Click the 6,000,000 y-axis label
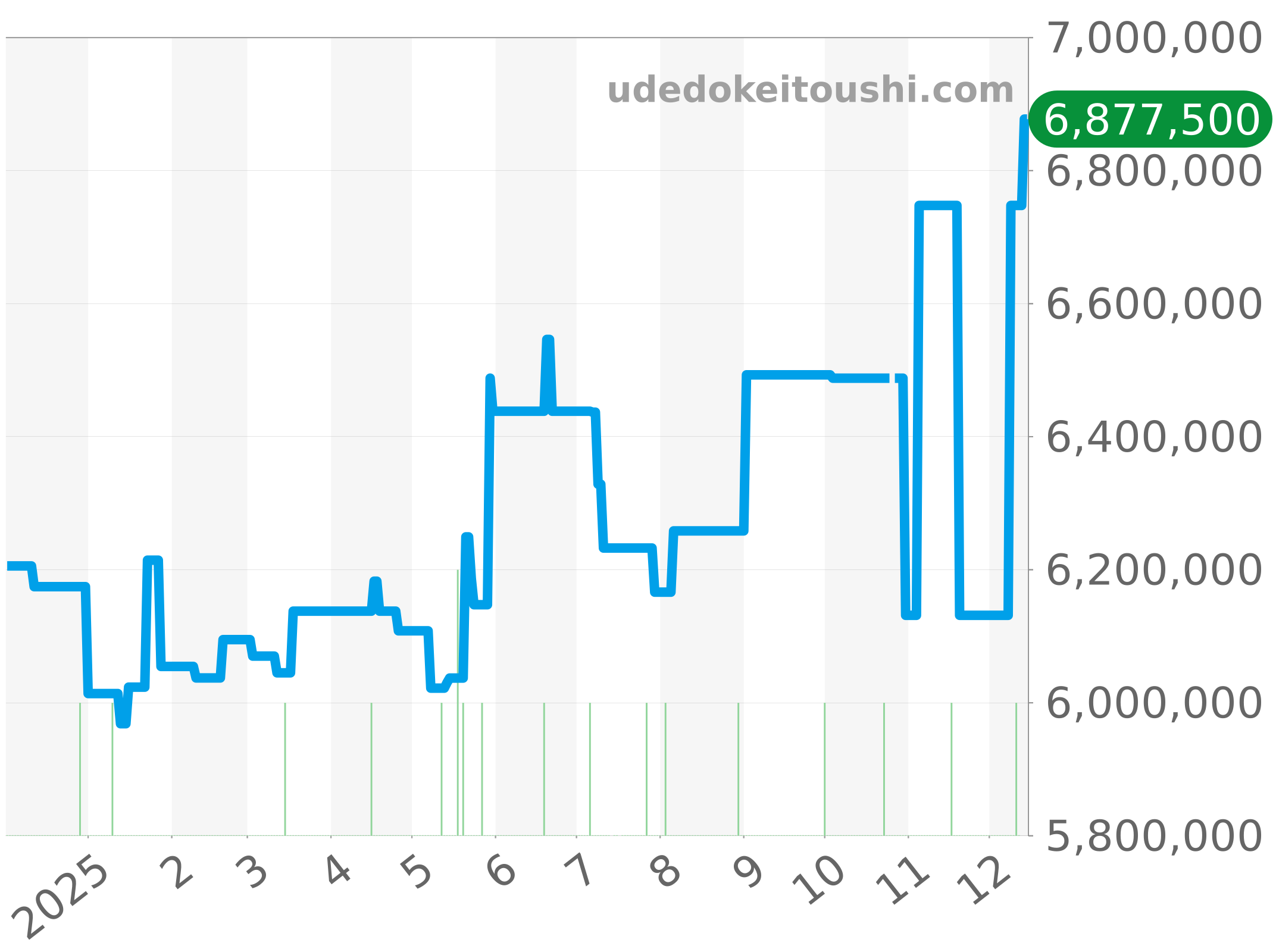1276x952 pixels. pos(1153,703)
